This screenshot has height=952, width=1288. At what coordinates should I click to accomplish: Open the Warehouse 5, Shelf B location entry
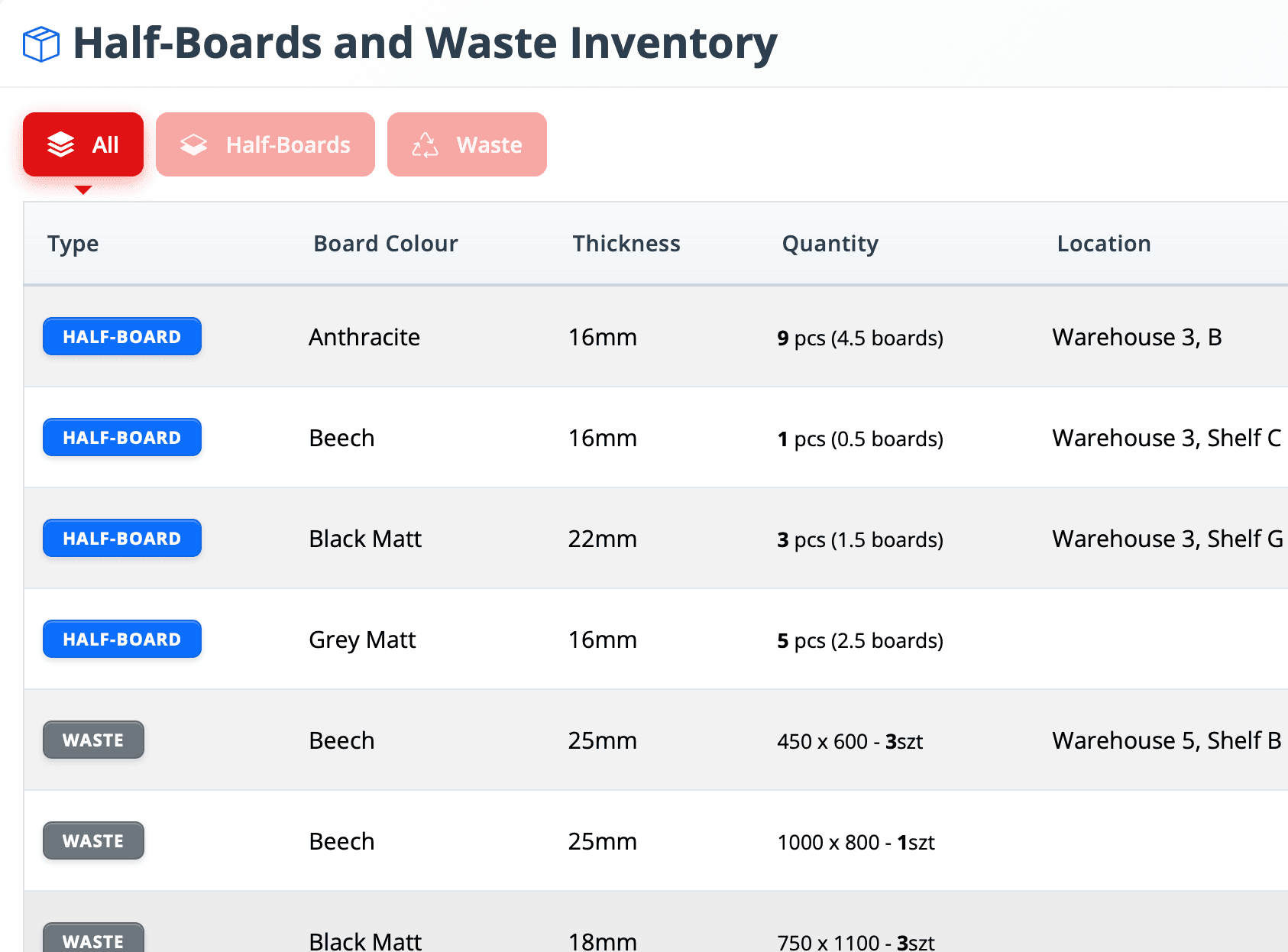1165,740
